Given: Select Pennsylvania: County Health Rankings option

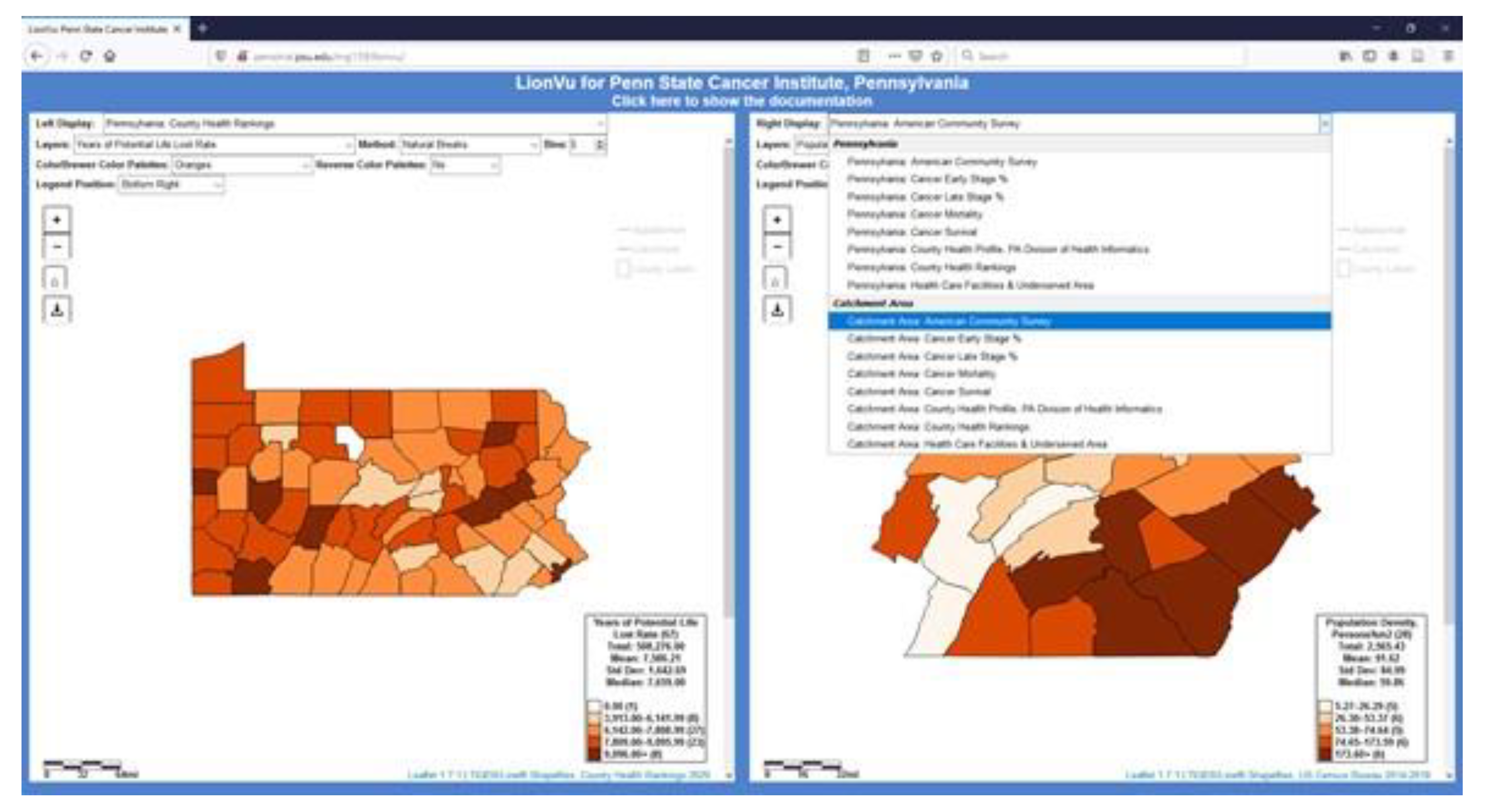Looking at the screenshot, I should click(931, 267).
